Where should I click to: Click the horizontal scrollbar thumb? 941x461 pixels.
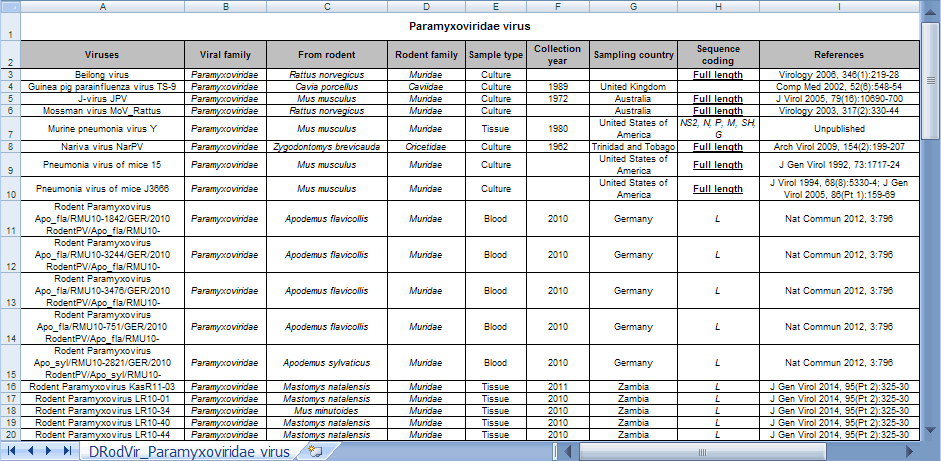pos(702,451)
